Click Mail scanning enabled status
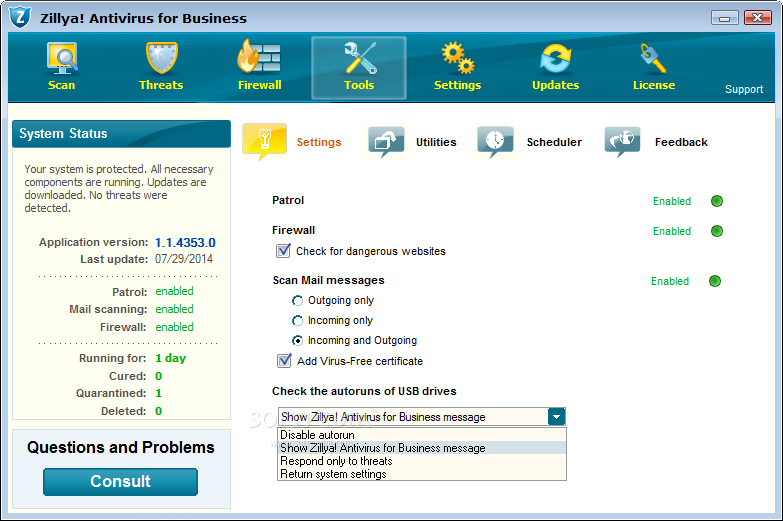Viewport: 783px width, 521px height. tap(174, 309)
